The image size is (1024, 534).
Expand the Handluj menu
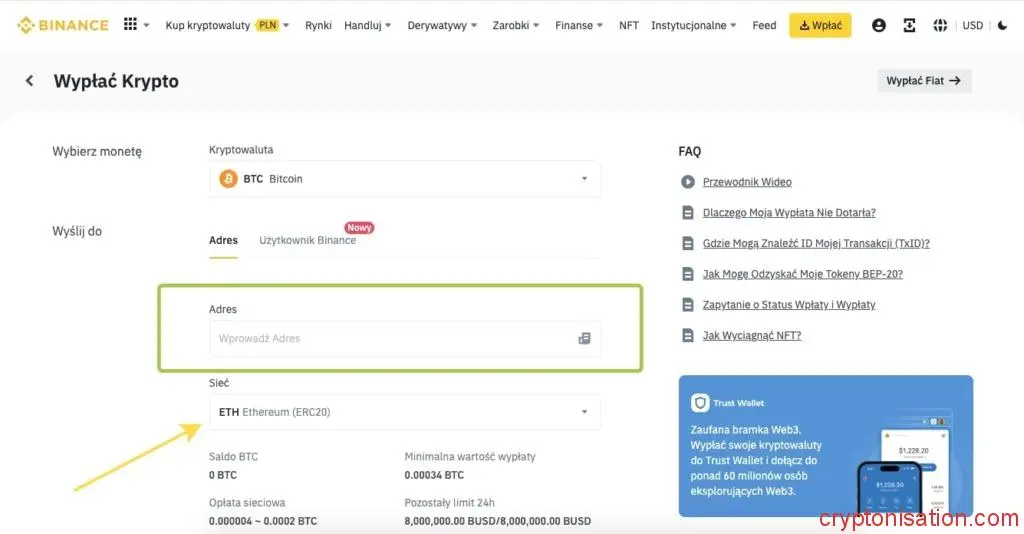(368, 25)
